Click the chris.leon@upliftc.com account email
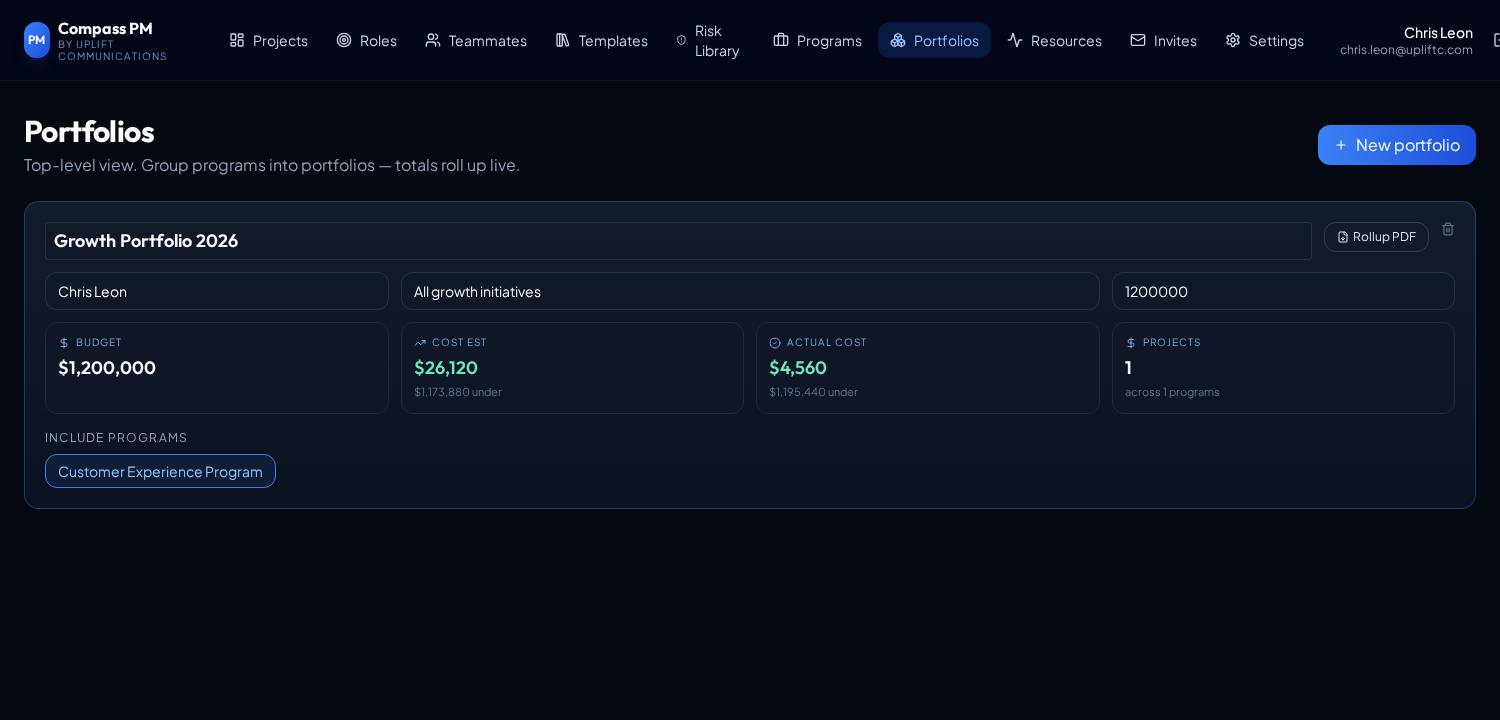This screenshot has width=1500, height=720. [1406, 50]
